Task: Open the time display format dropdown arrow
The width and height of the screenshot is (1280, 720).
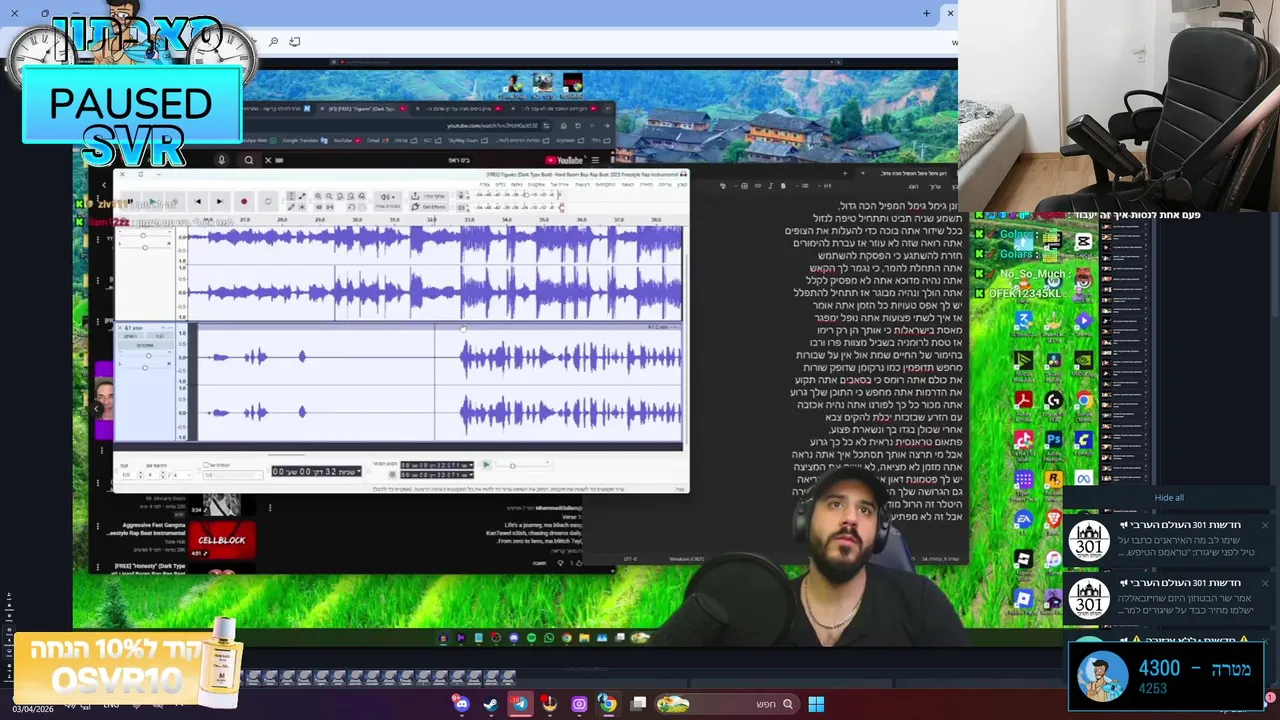Action: [x=359, y=471]
